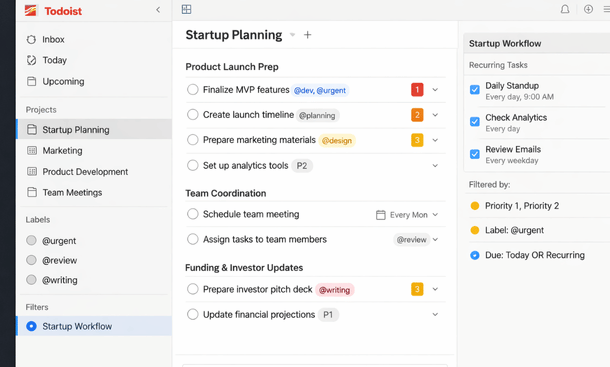The width and height of the screenshot is (610, 367).
Task: Add item with plus next to Startup Planning
Action: (307, 35)
